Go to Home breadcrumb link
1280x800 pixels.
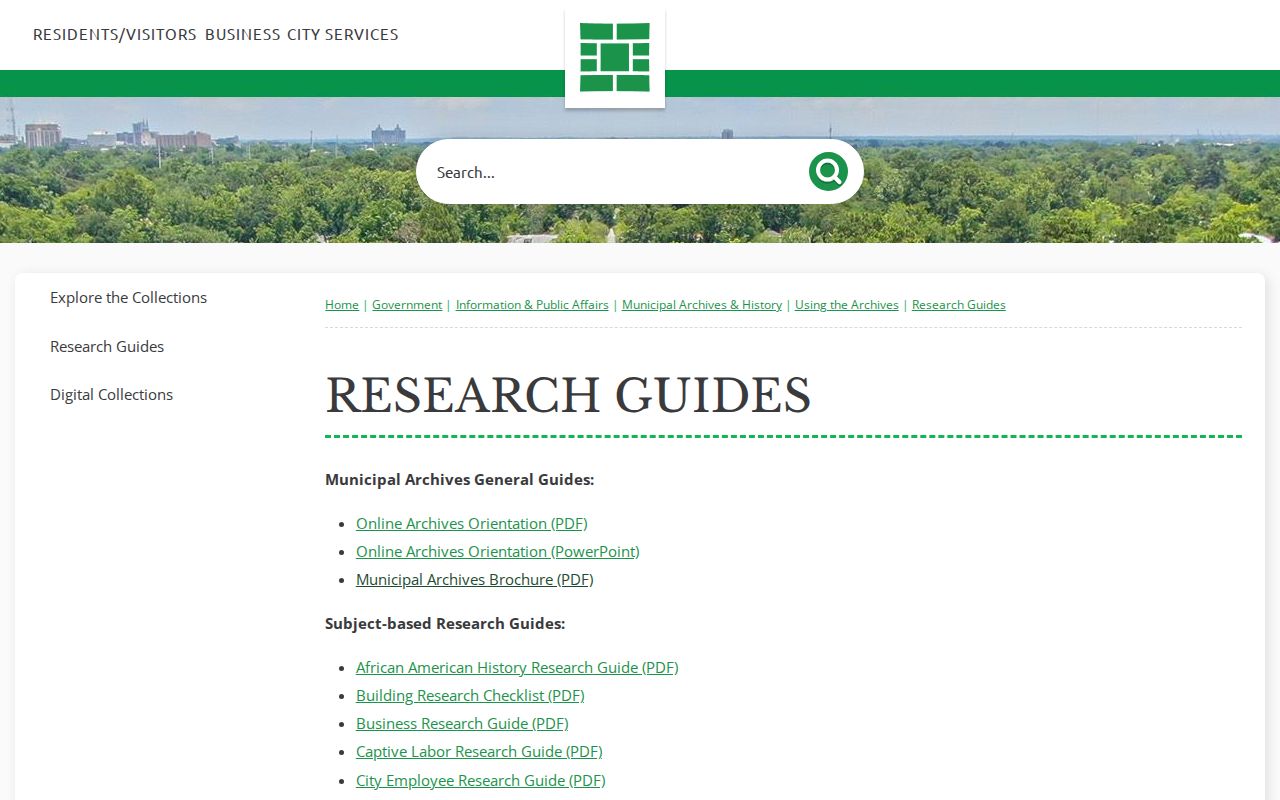coord(342,305)
